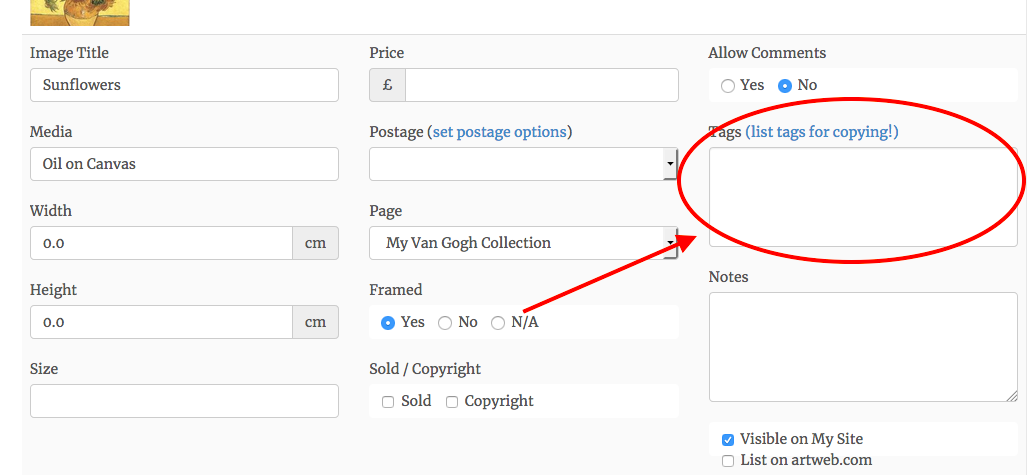Select Yes for Allow Comments
The width and height of the screenshot is (1027, 475).
pyautogui.click(x=728, y=86)
